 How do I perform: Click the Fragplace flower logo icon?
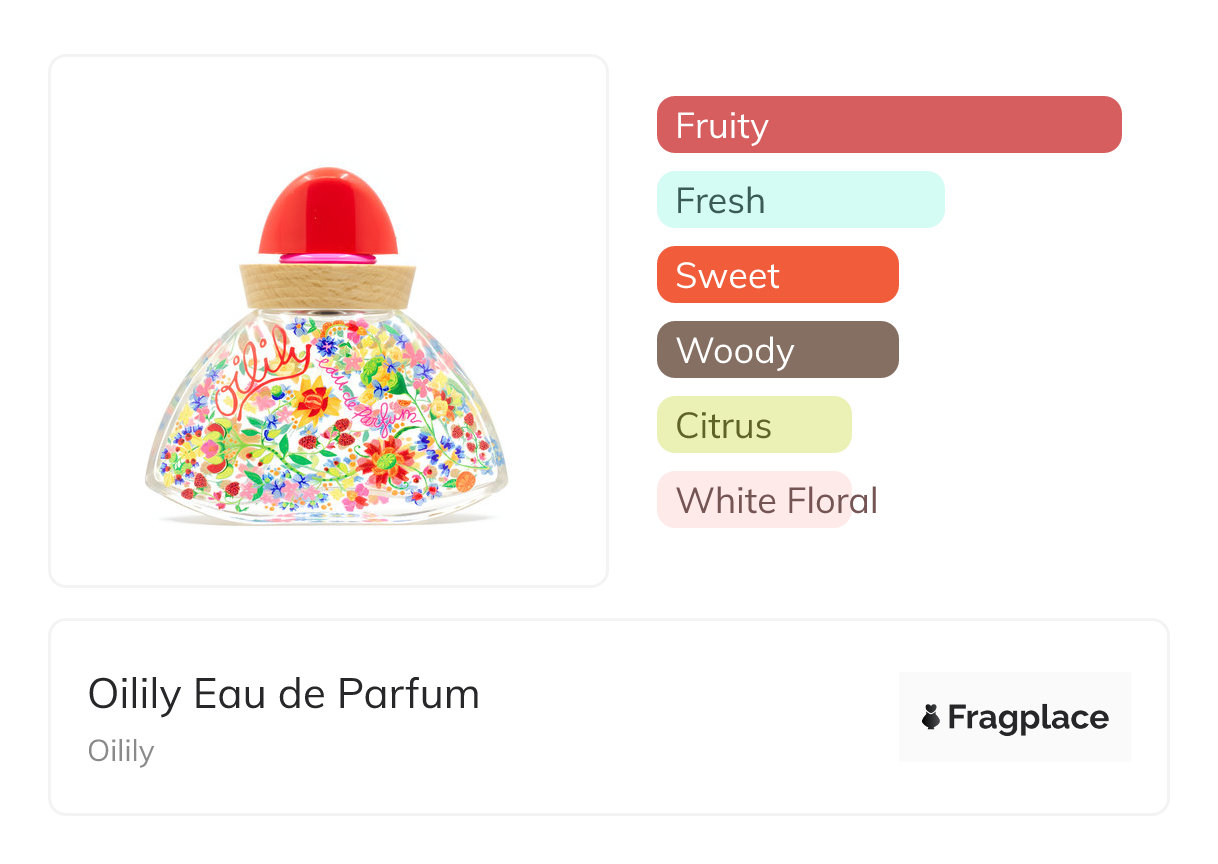point(931,717)
